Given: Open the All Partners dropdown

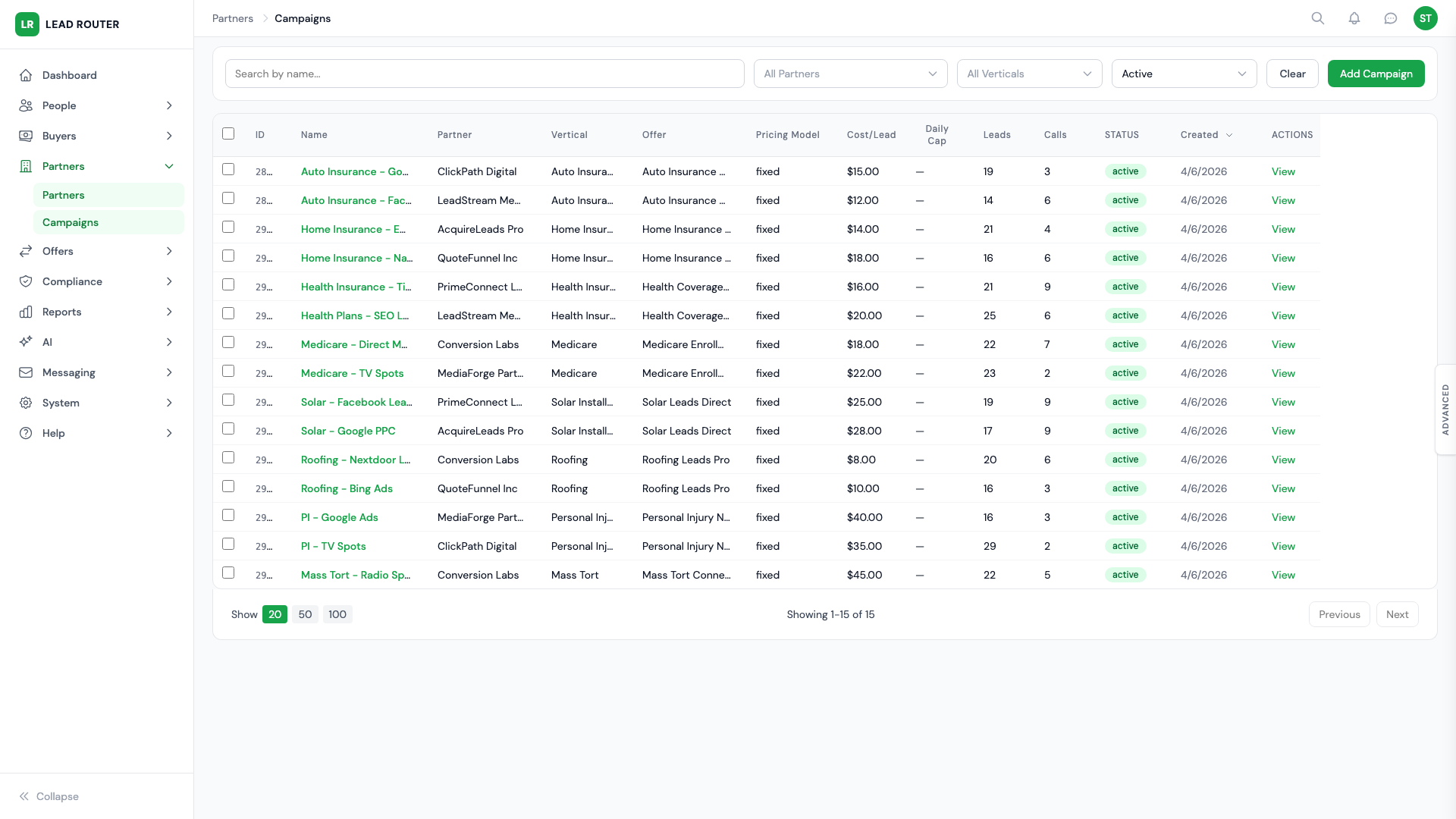Looking at the screenshot, I should click(850, 74).
